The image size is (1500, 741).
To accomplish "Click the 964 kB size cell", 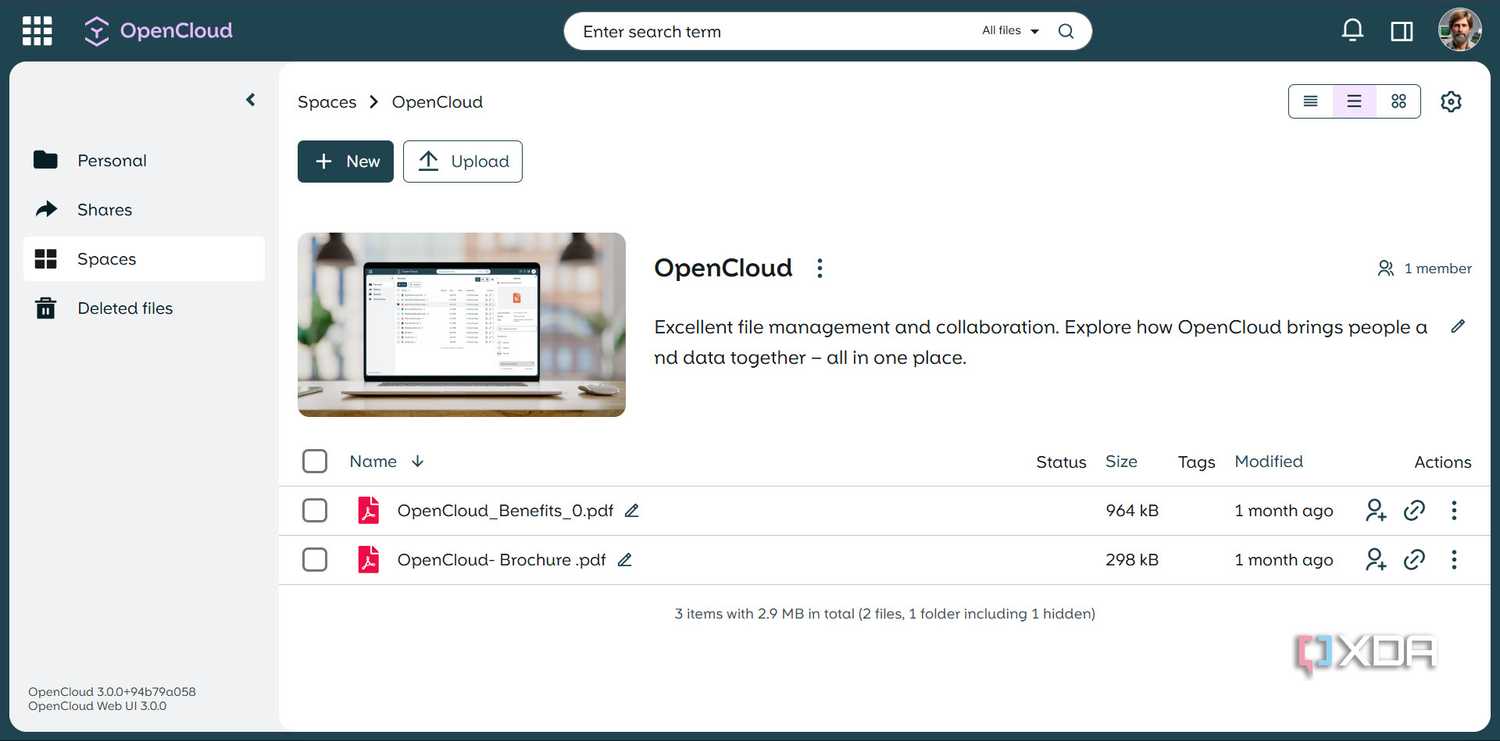I will [x=1132, y=510].
